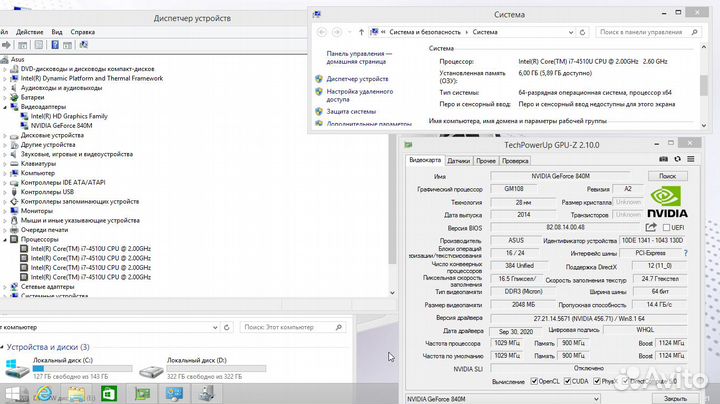Refresh the This PC explorer address bar

[x=226, y=327]
